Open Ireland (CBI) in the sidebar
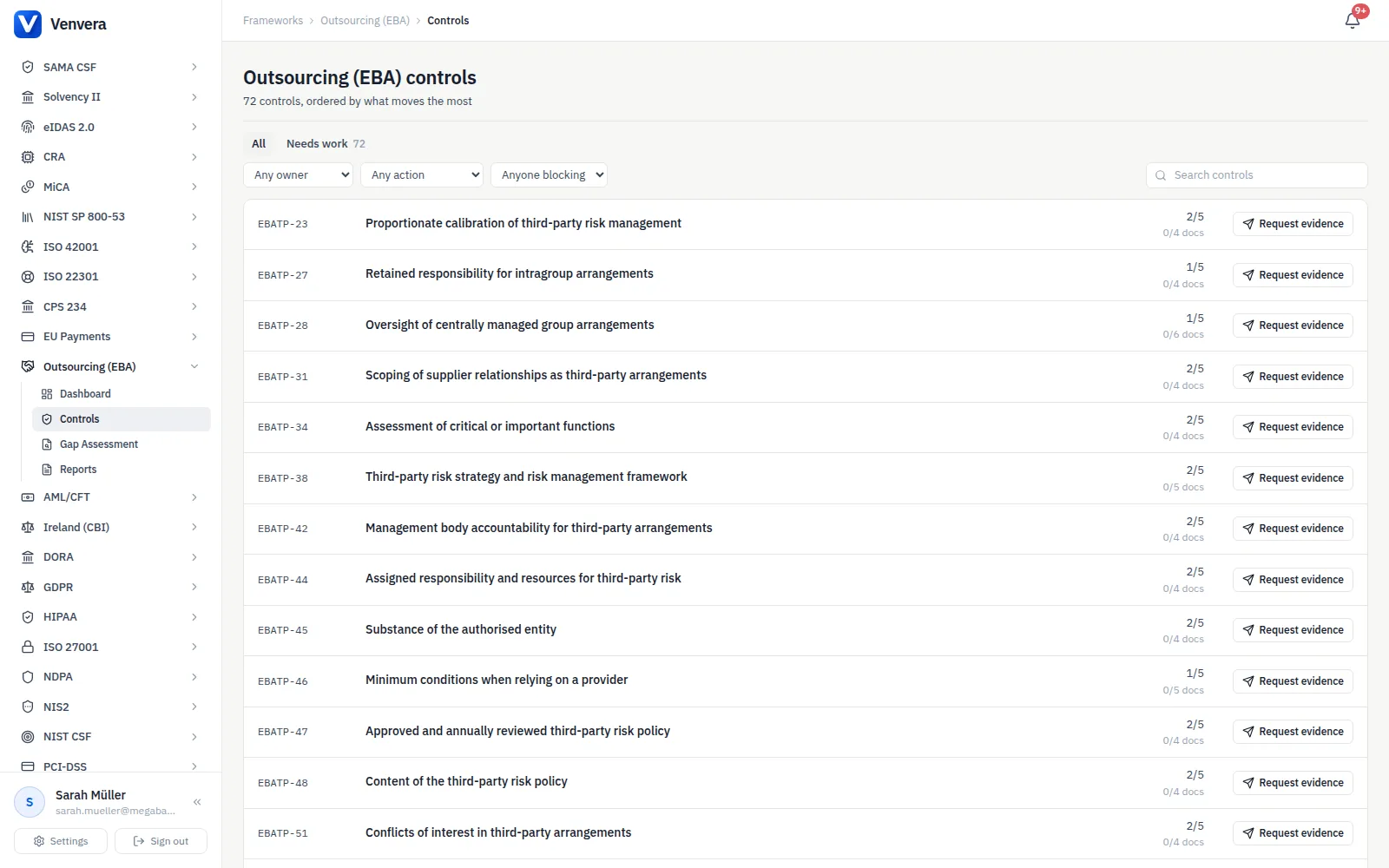Image resolution: width=1389 pixels, height=868 pixels. [111, 527]
